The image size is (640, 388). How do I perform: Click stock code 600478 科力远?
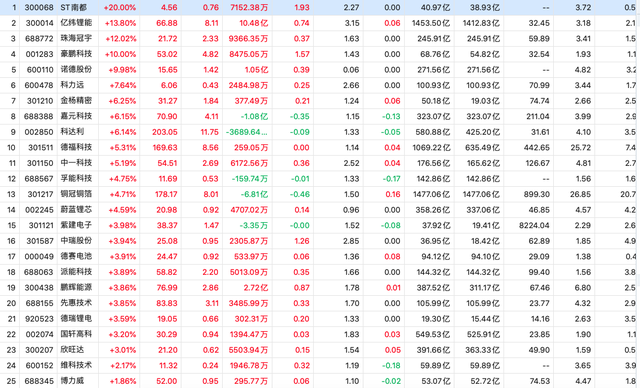(39, 85)
